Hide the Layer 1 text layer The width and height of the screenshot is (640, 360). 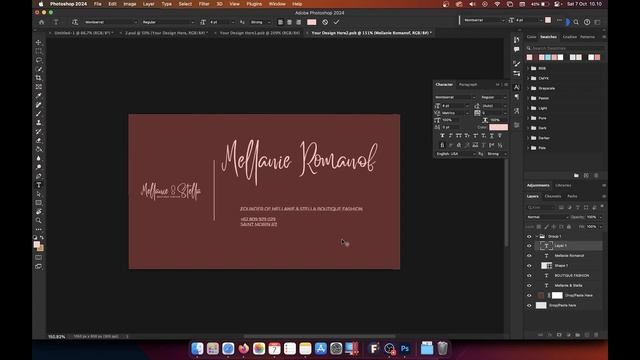click(x=529, y=246)
